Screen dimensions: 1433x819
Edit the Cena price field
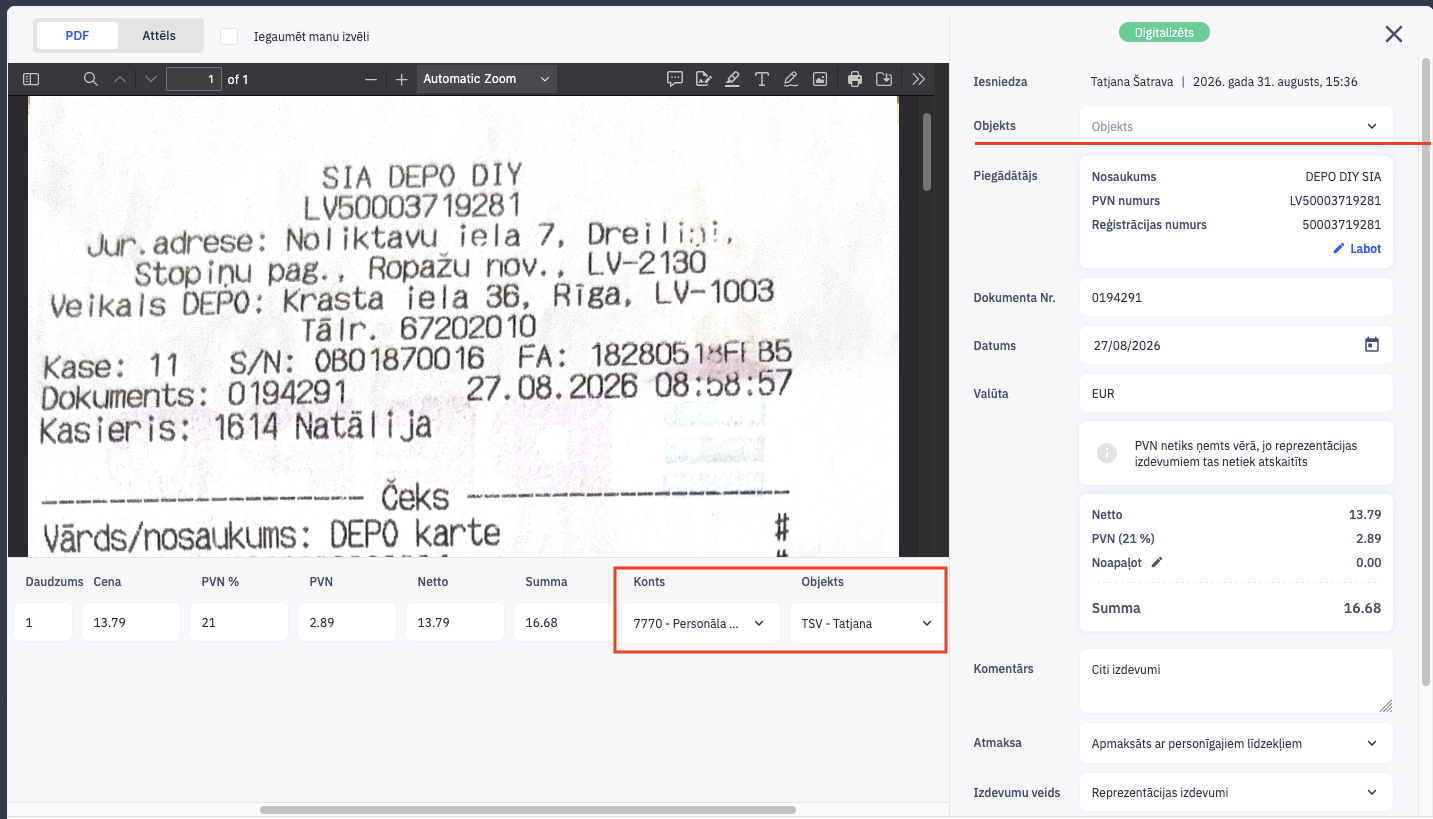[x=131, y=622]
